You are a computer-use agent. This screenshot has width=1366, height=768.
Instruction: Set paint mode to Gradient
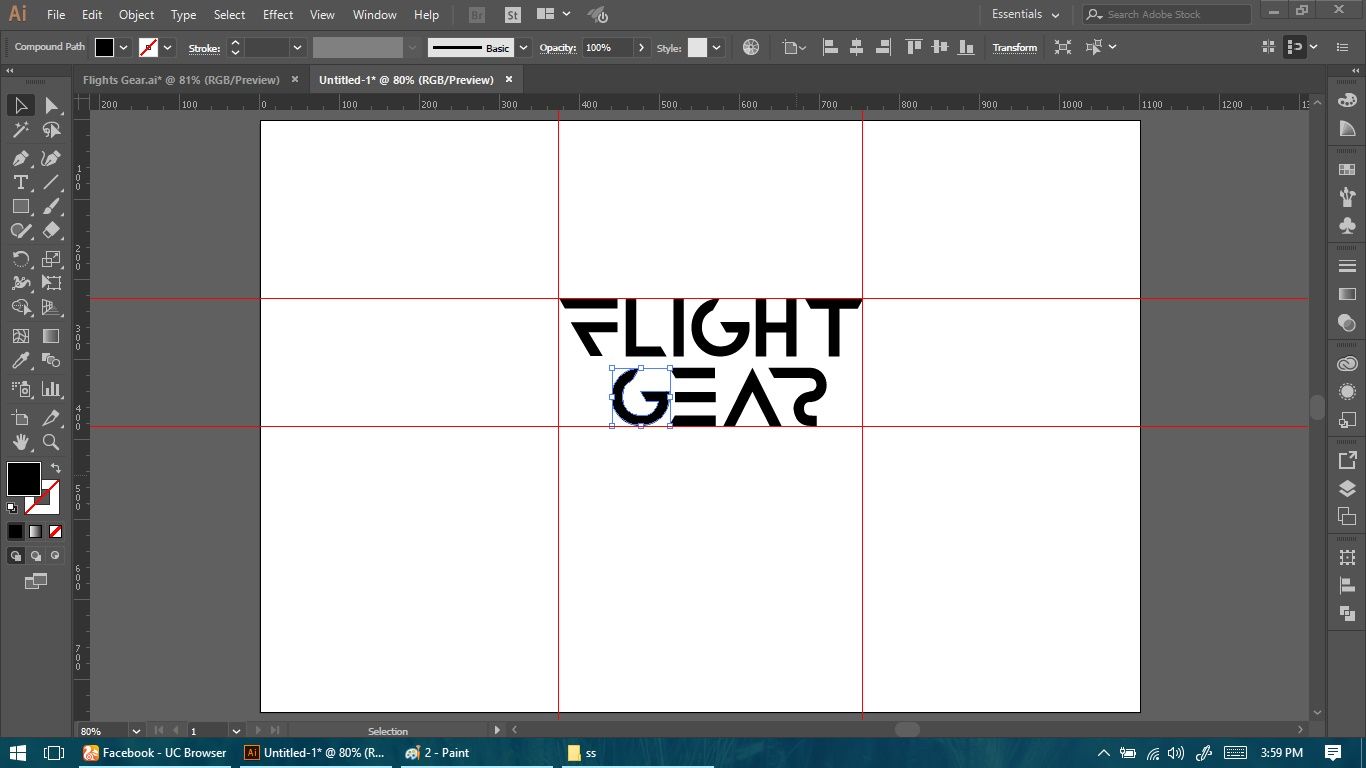coord(36,531)
